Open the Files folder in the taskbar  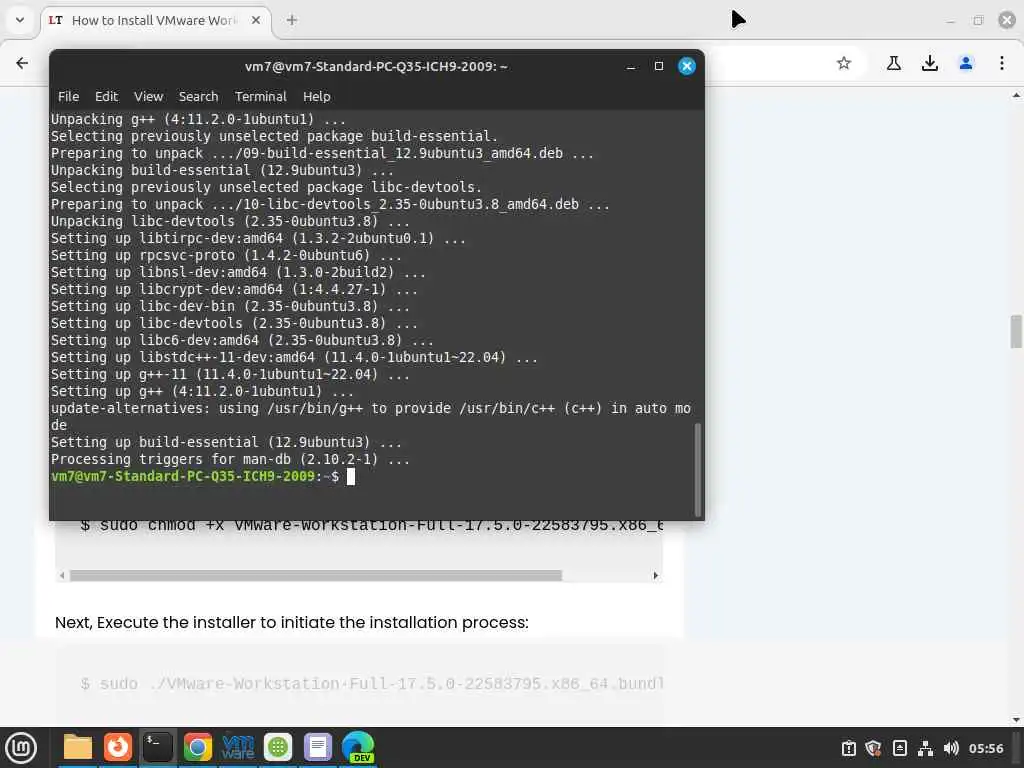(78, 747)
